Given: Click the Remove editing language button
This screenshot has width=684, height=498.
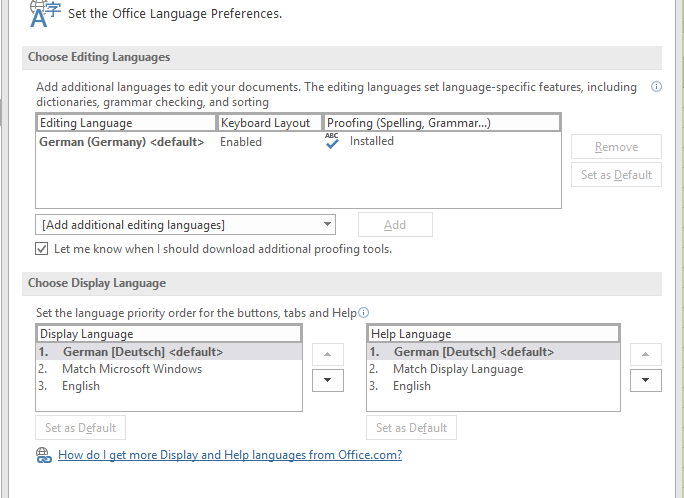Looking at the screenshot, I should [616, 147].
